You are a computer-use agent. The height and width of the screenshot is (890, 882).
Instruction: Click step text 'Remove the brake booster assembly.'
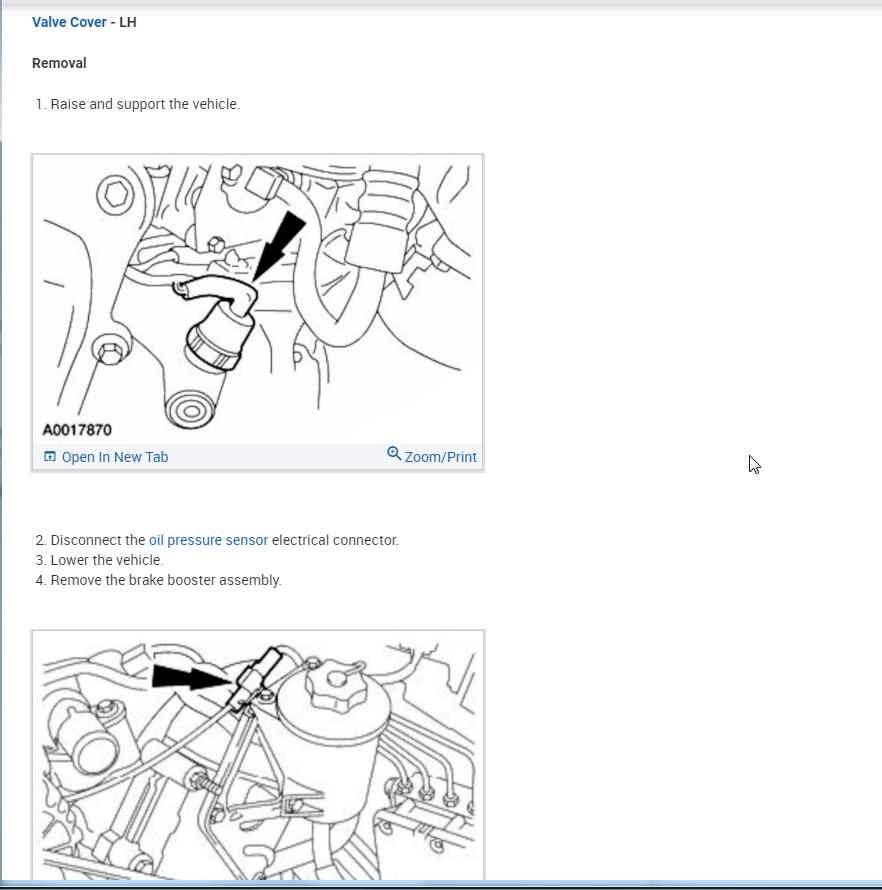[166, 580]
